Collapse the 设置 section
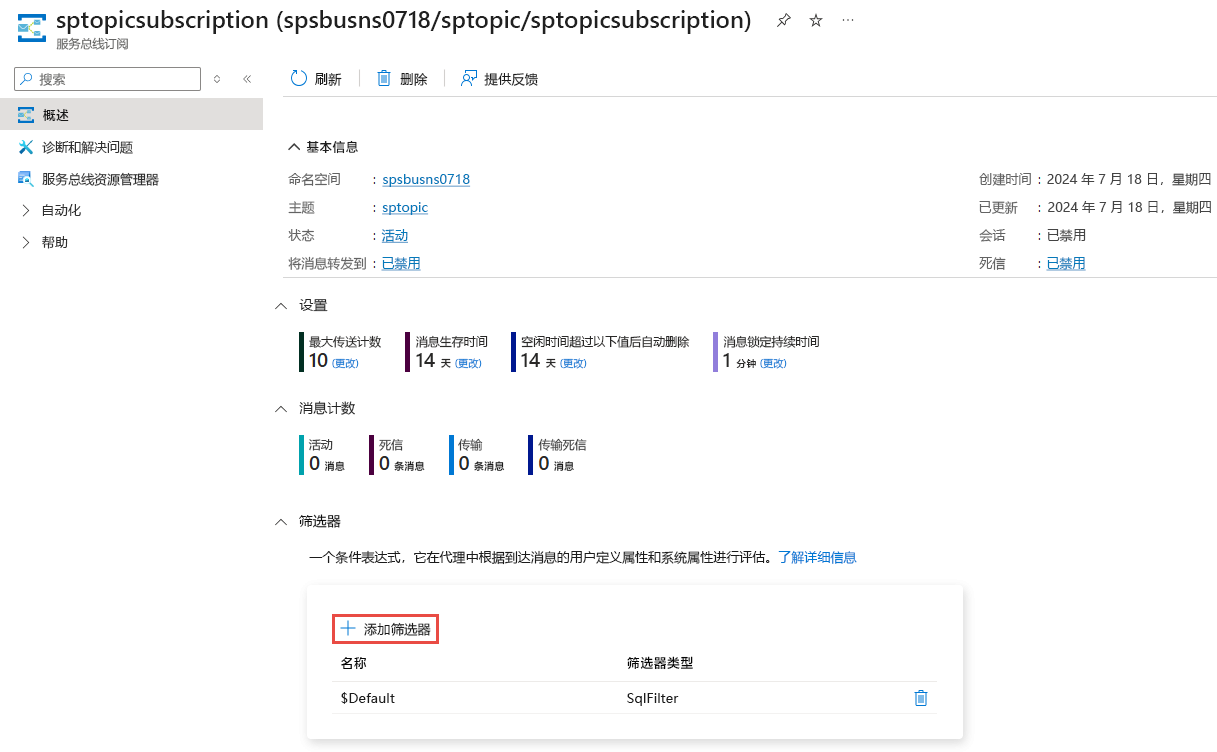Image resolution: width=1217 pixels, height=752 pixels. 281,305
